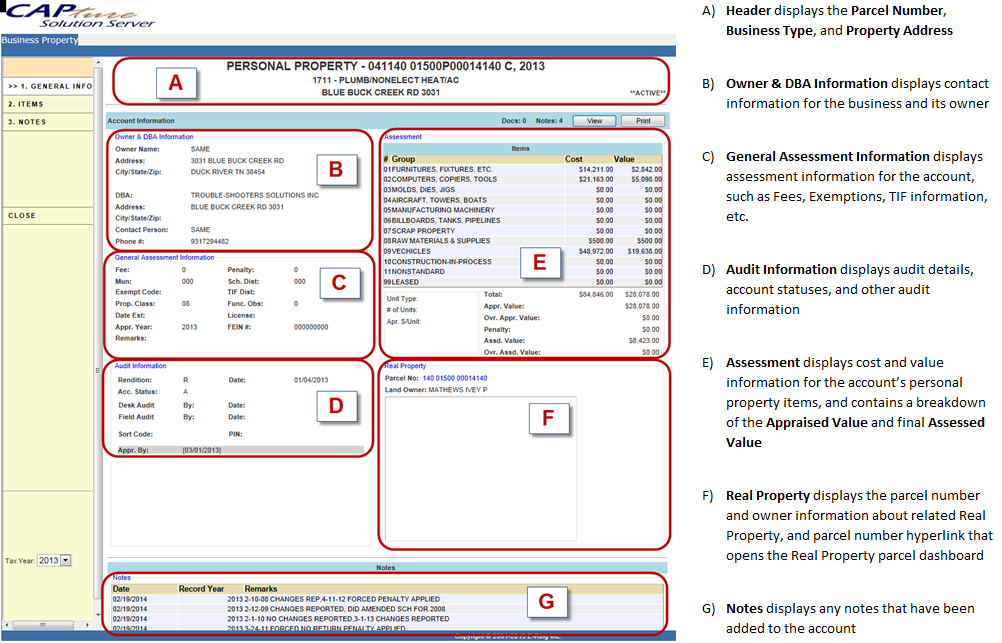
Task: Click the owner address 3031 BLUE BUCK CREEK RD
Action: 237,160
